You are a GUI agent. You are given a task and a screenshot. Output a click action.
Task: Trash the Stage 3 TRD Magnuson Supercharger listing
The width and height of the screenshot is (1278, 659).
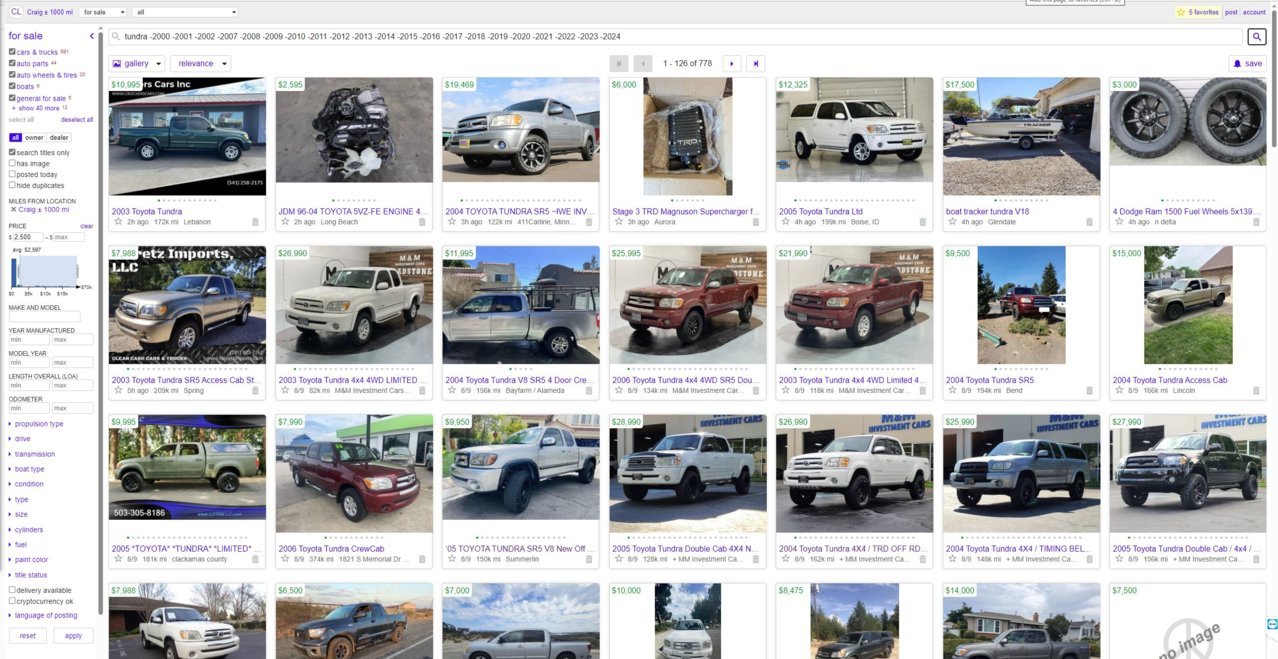(755, 222)
